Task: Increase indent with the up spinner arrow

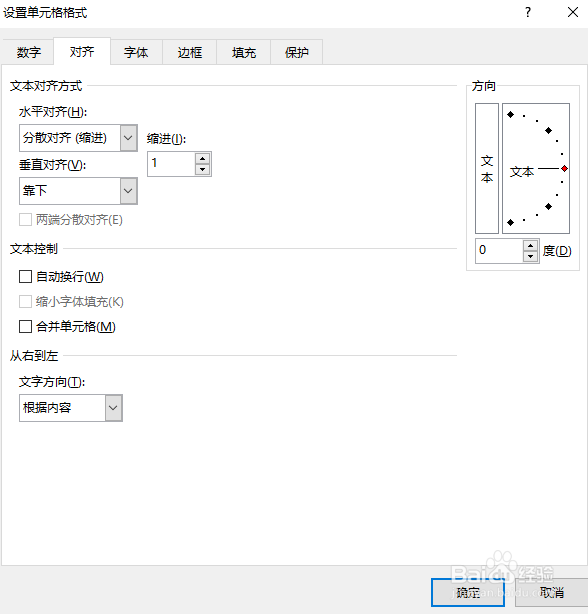Action: 202,159
